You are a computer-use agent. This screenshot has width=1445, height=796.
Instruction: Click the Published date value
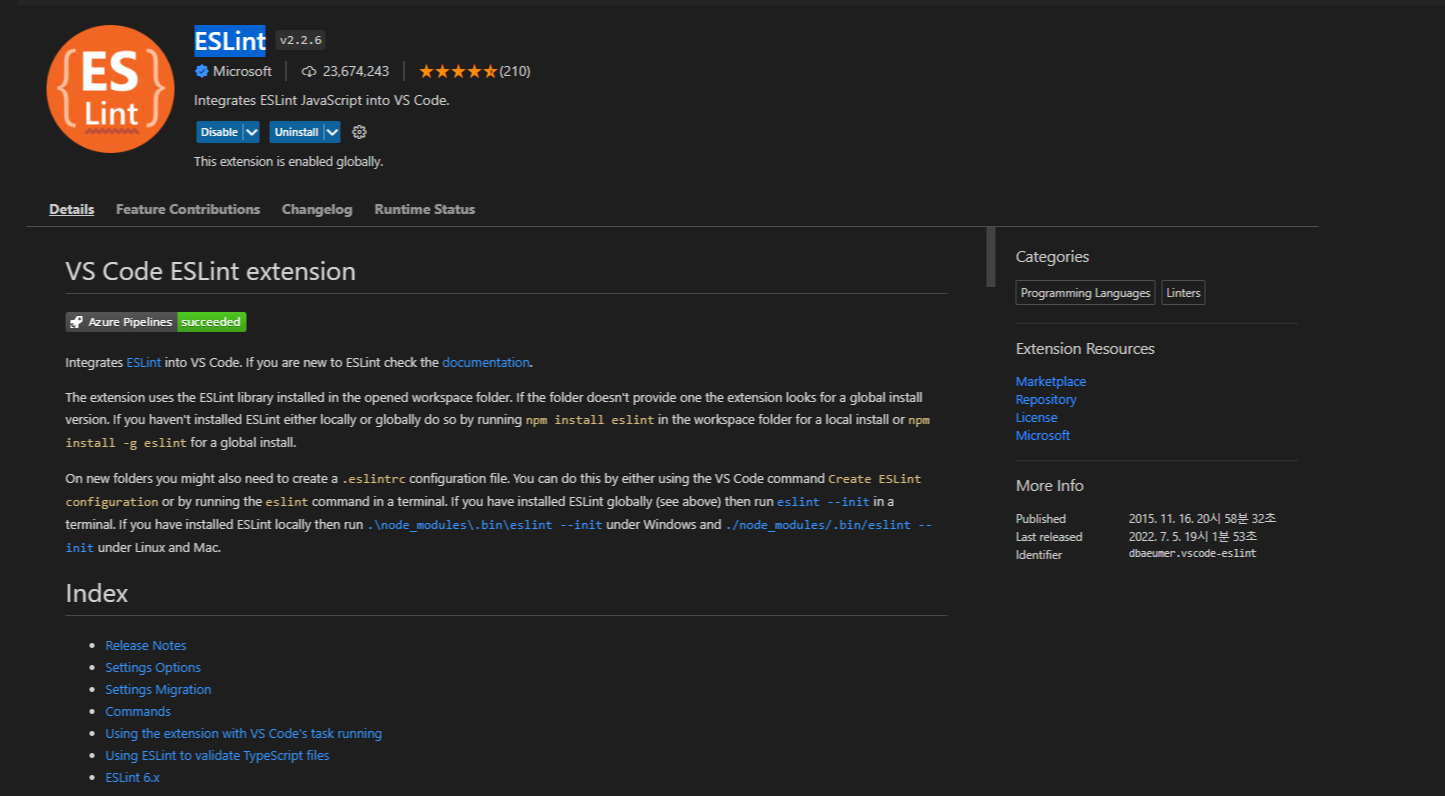tap(1202, 518)
